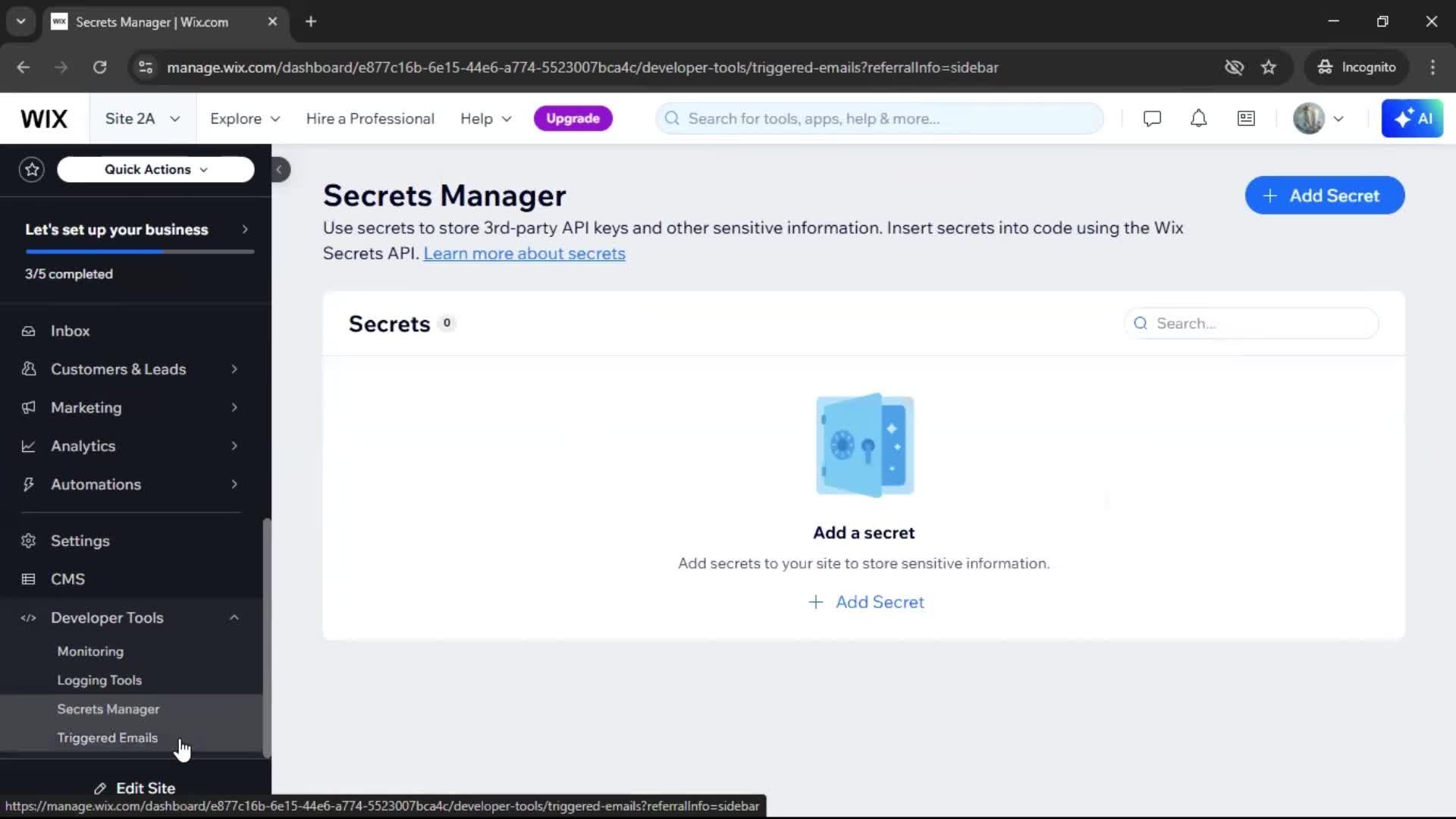Screen dimensions: 1456x819
Task: Click the purple Upgrade button
Action: click(x=573, y=118)
